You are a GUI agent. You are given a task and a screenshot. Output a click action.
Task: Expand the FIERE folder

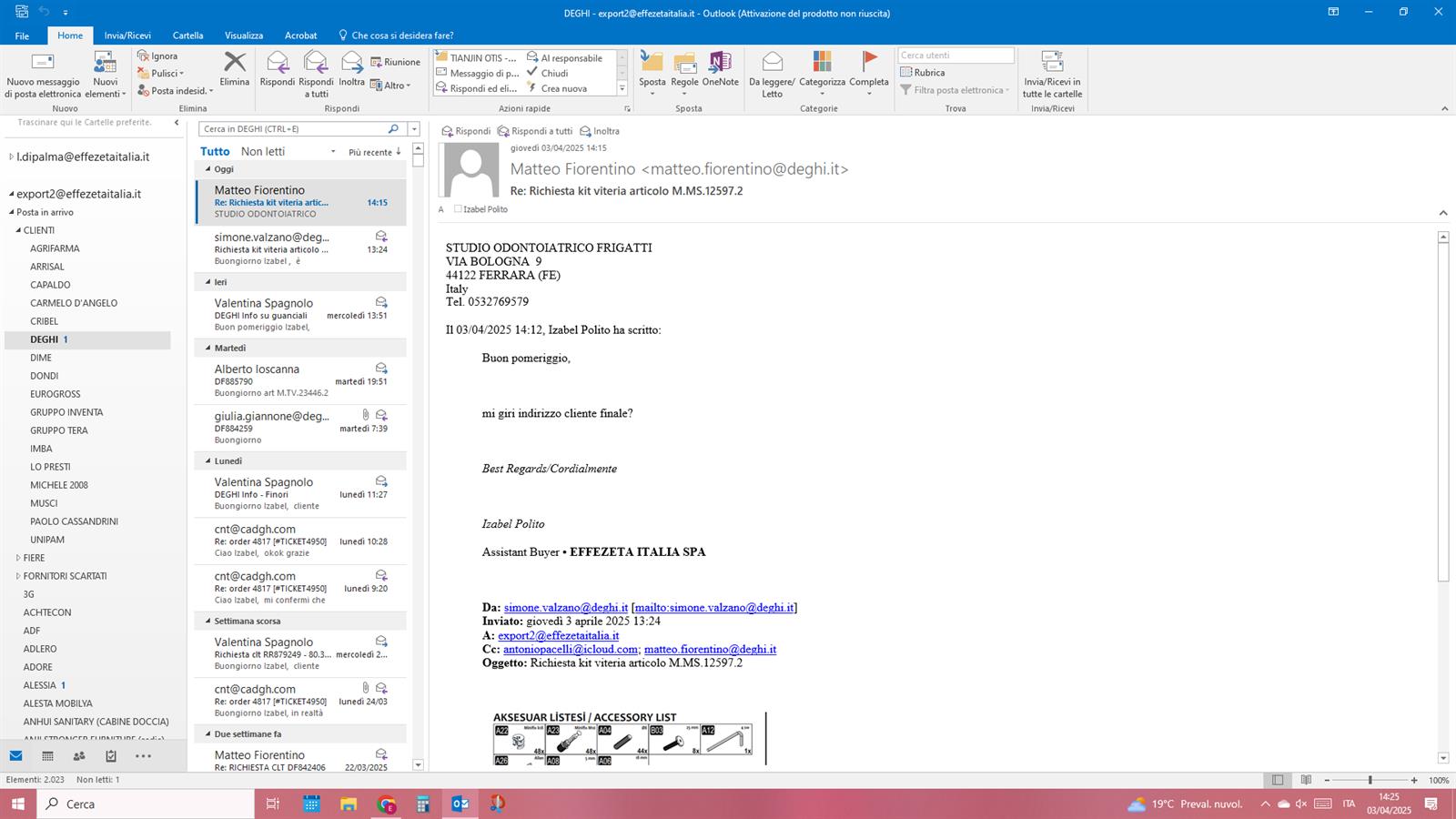[x=18, y=558]
